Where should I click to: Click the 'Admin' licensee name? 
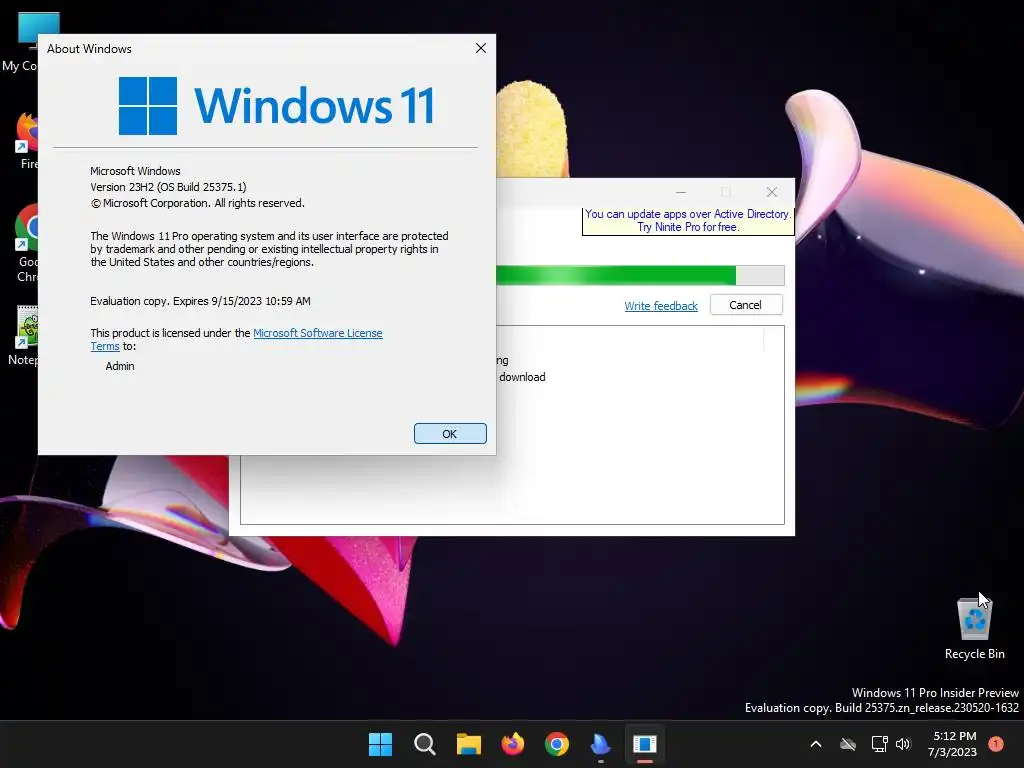pos(120,366)
